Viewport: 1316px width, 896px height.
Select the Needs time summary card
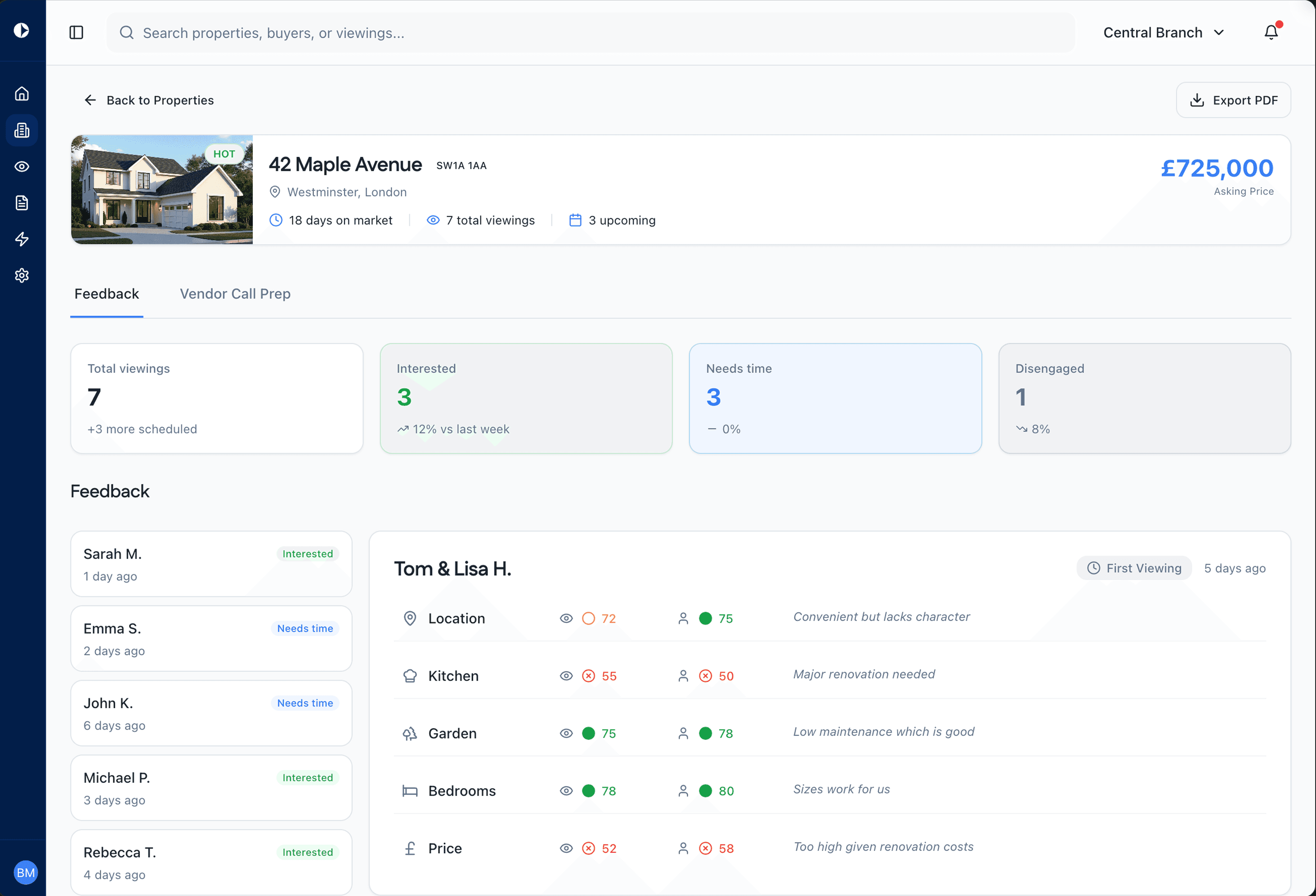835,398
